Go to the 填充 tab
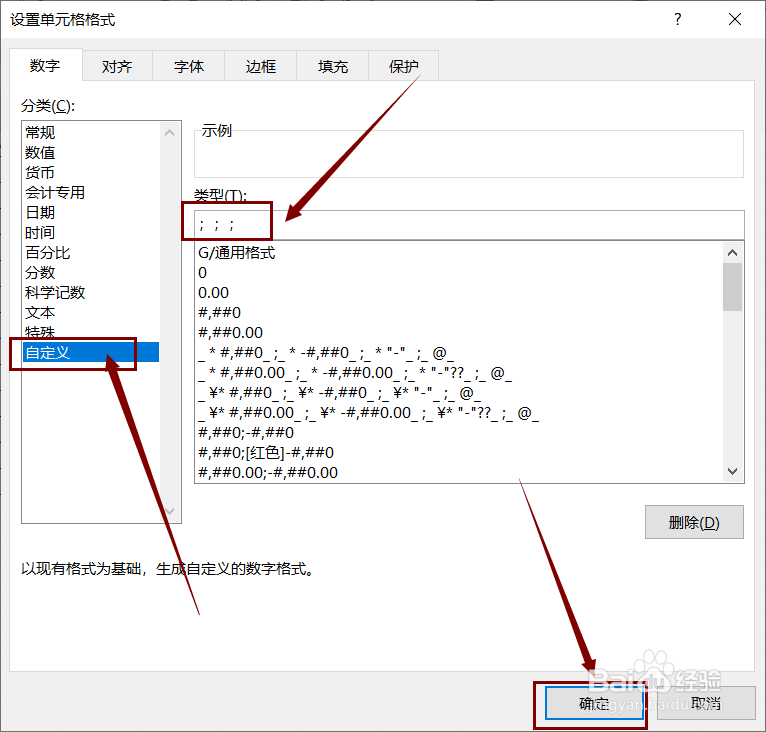Viewport: 766px width, 732px height. click(x=333, y=66)
